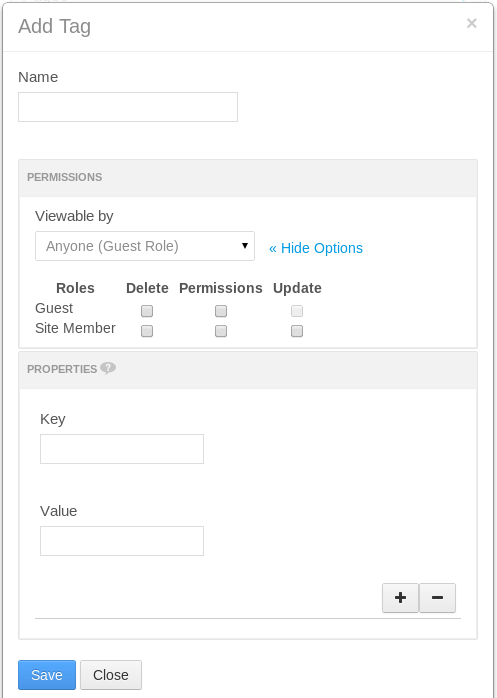Viewport: 497px width, 698px height.
Task: Close the Add Tag dialog with X
Action: [x=472, y=23]
